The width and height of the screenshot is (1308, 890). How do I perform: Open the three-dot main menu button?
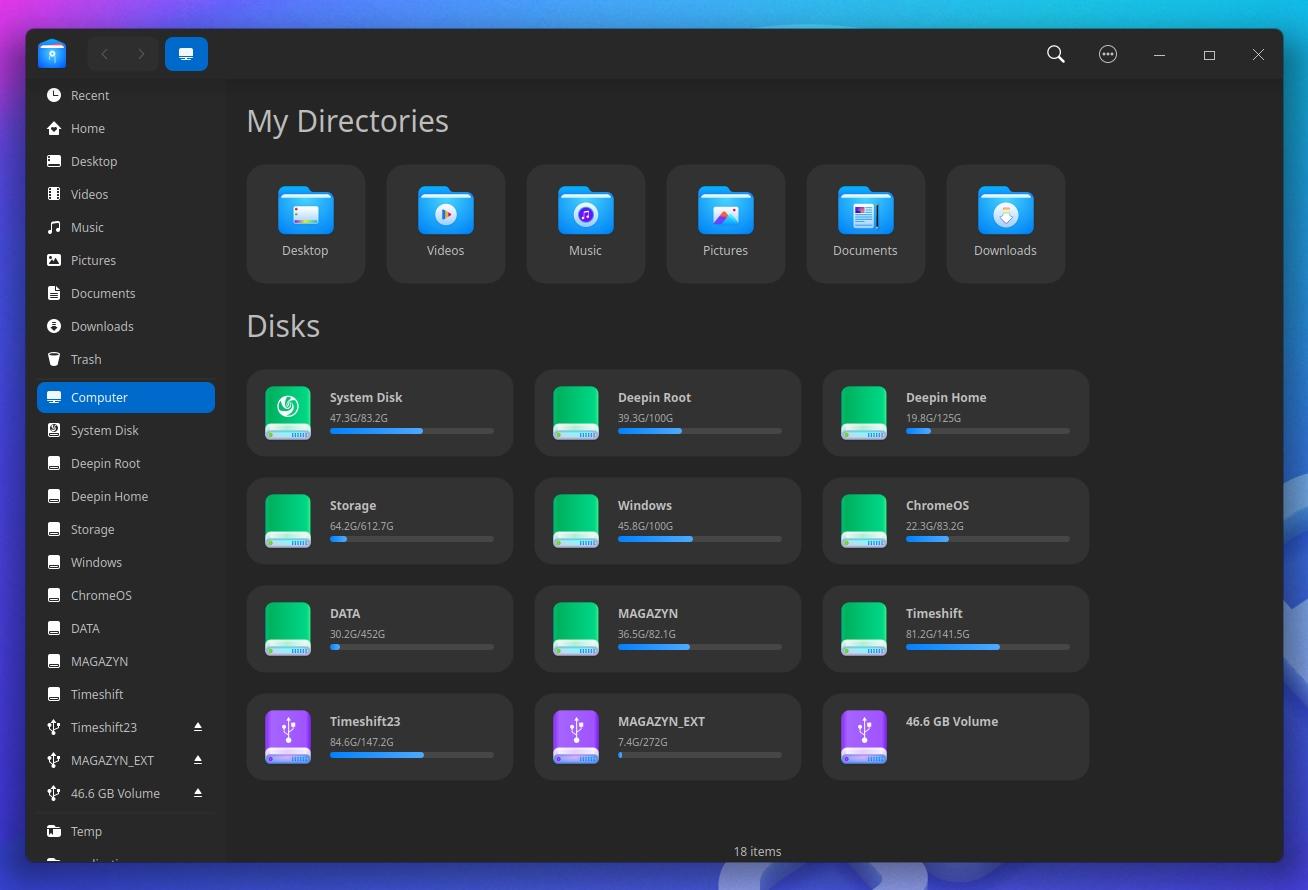[1107, 54]
